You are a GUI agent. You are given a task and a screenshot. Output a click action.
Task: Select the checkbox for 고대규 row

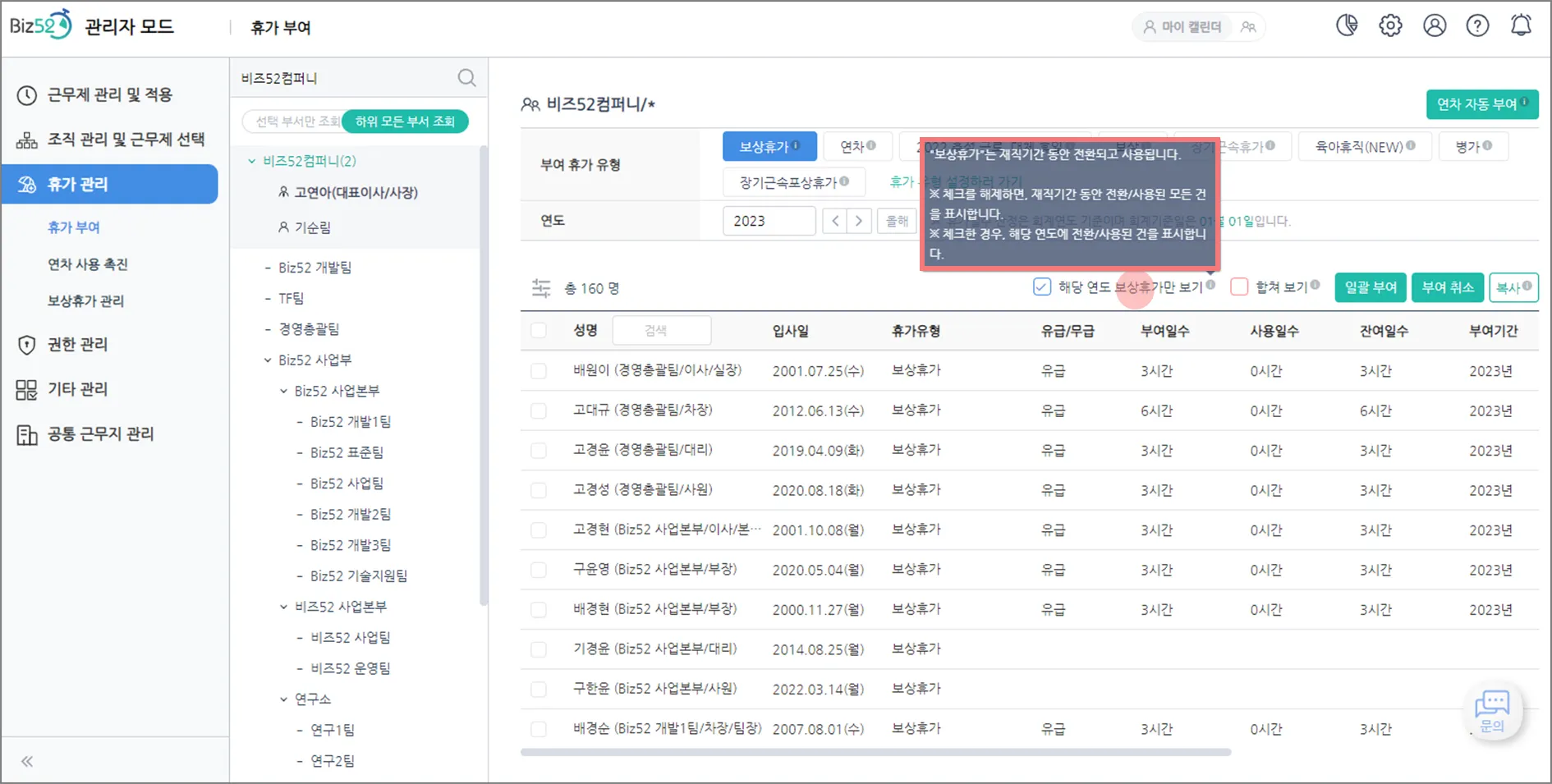coord(539,410)
